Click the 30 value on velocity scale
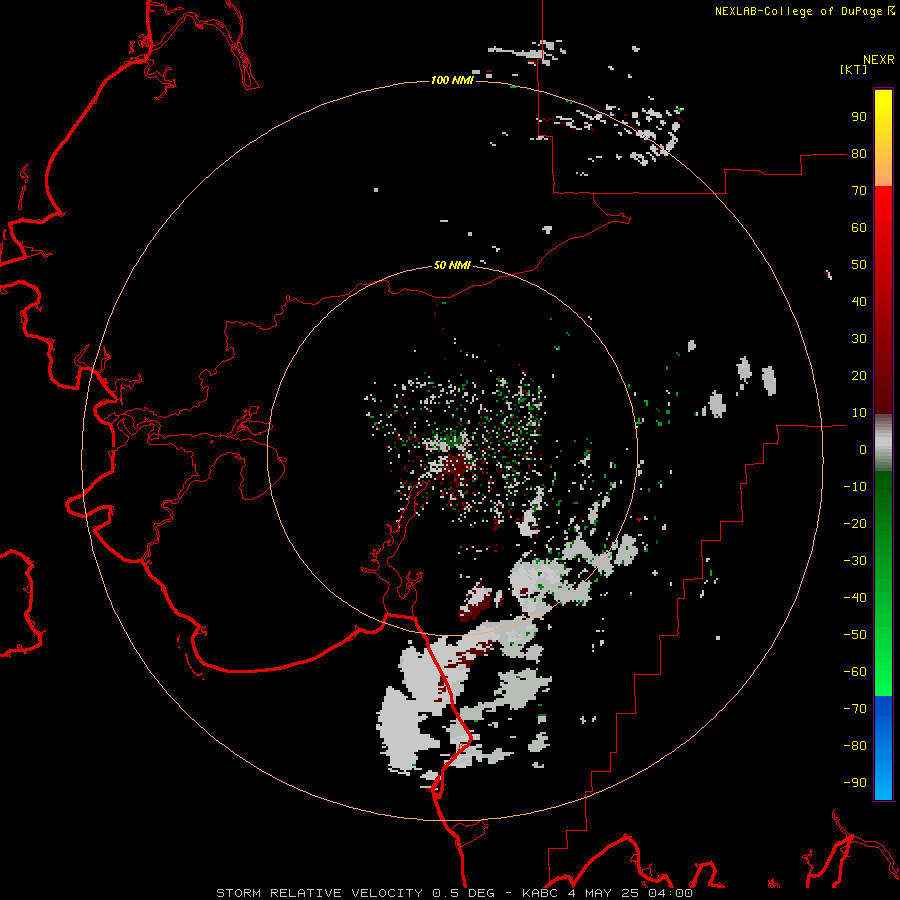This screenshot has width=900, height=900. pos(859,339)
